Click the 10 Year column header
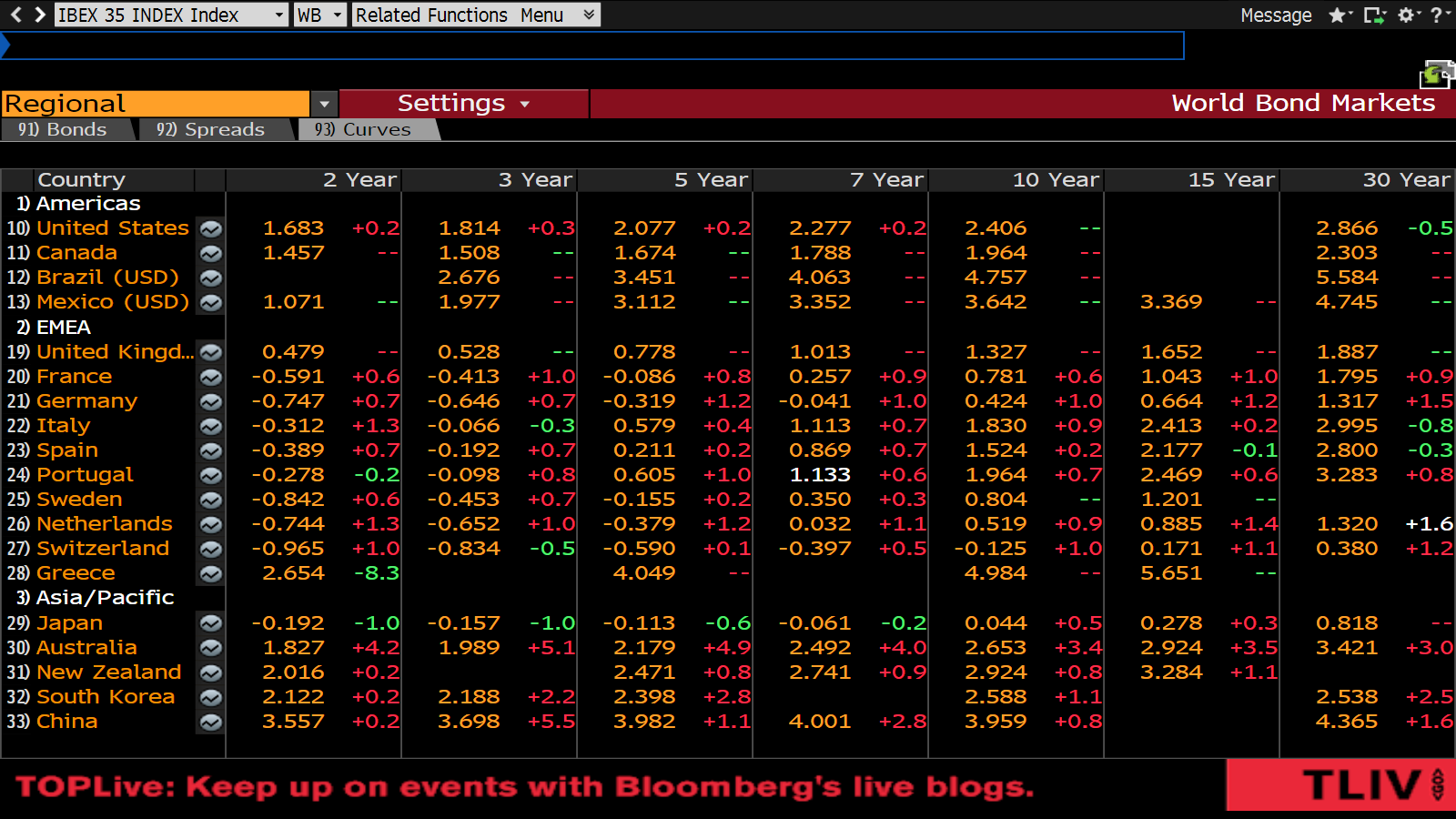Screen dimensions: 1456x819 click(1016, 180)
